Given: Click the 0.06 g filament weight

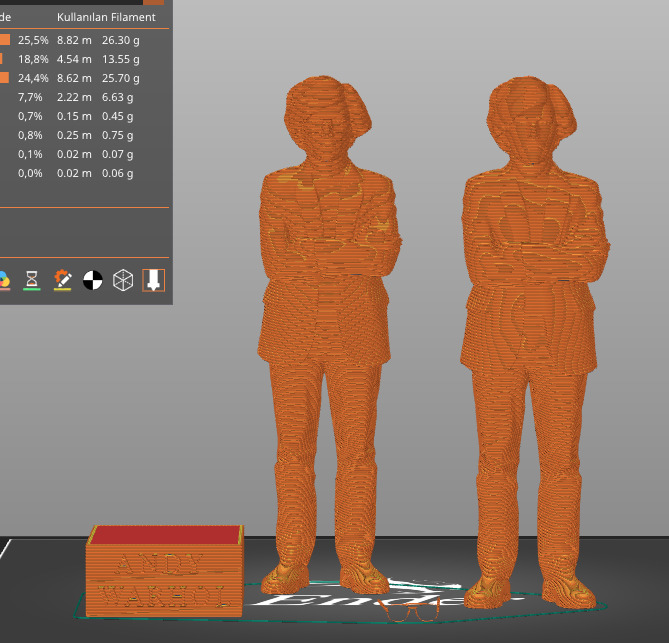Looking at the screenshot, I should (x=117, y=173).
